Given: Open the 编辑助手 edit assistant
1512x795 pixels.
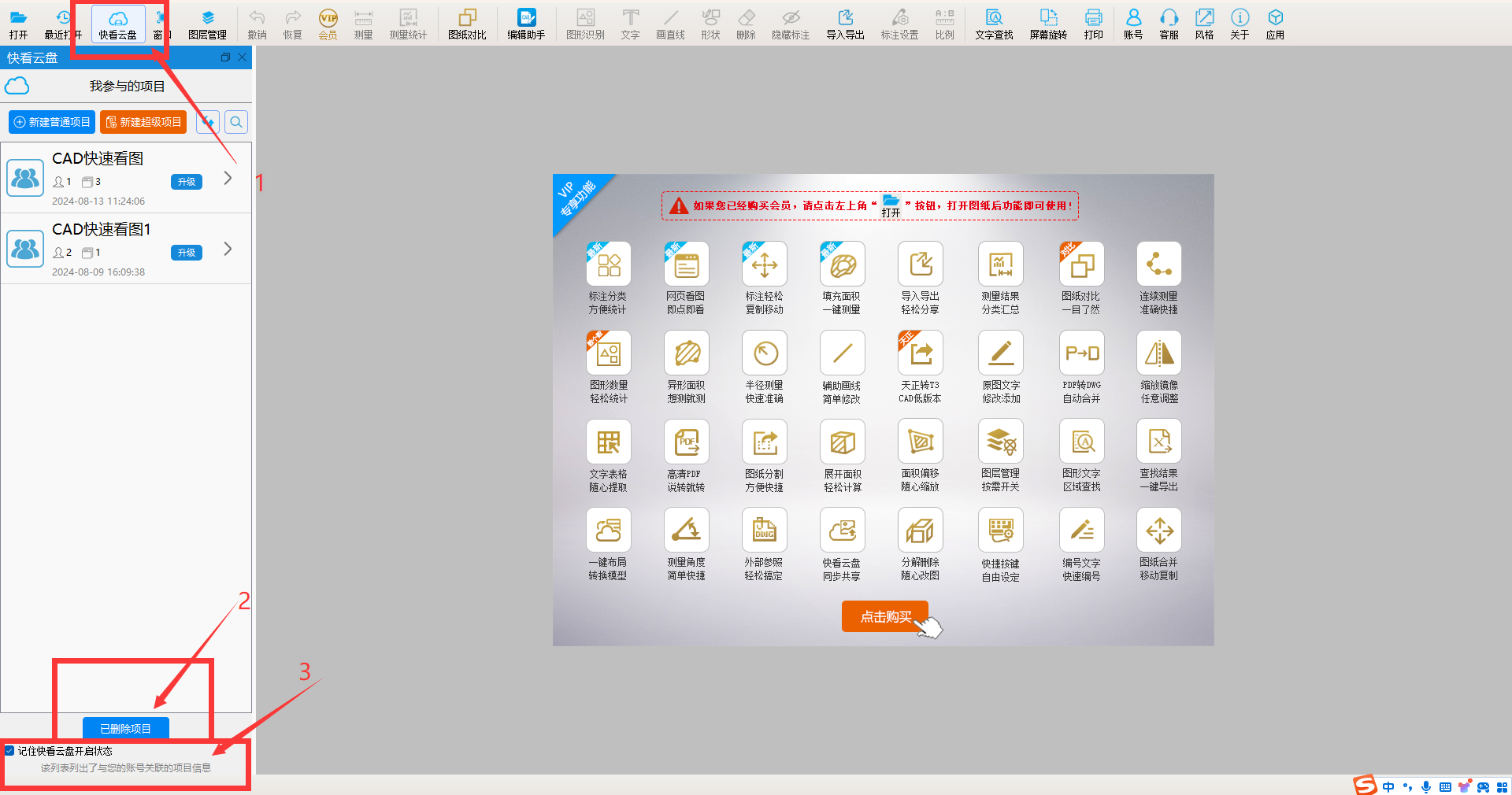Looking at the screenshot, I should point(526,24).
